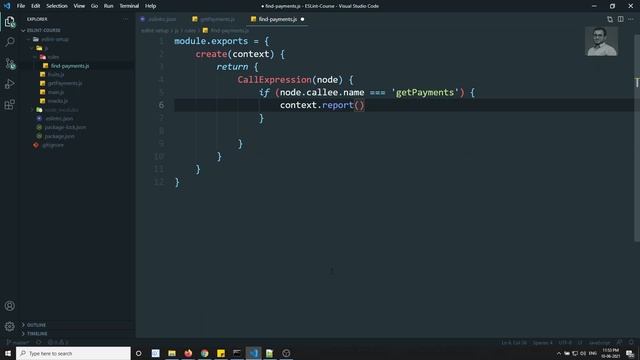Open the Search view in activity bar

pos(10,42)
